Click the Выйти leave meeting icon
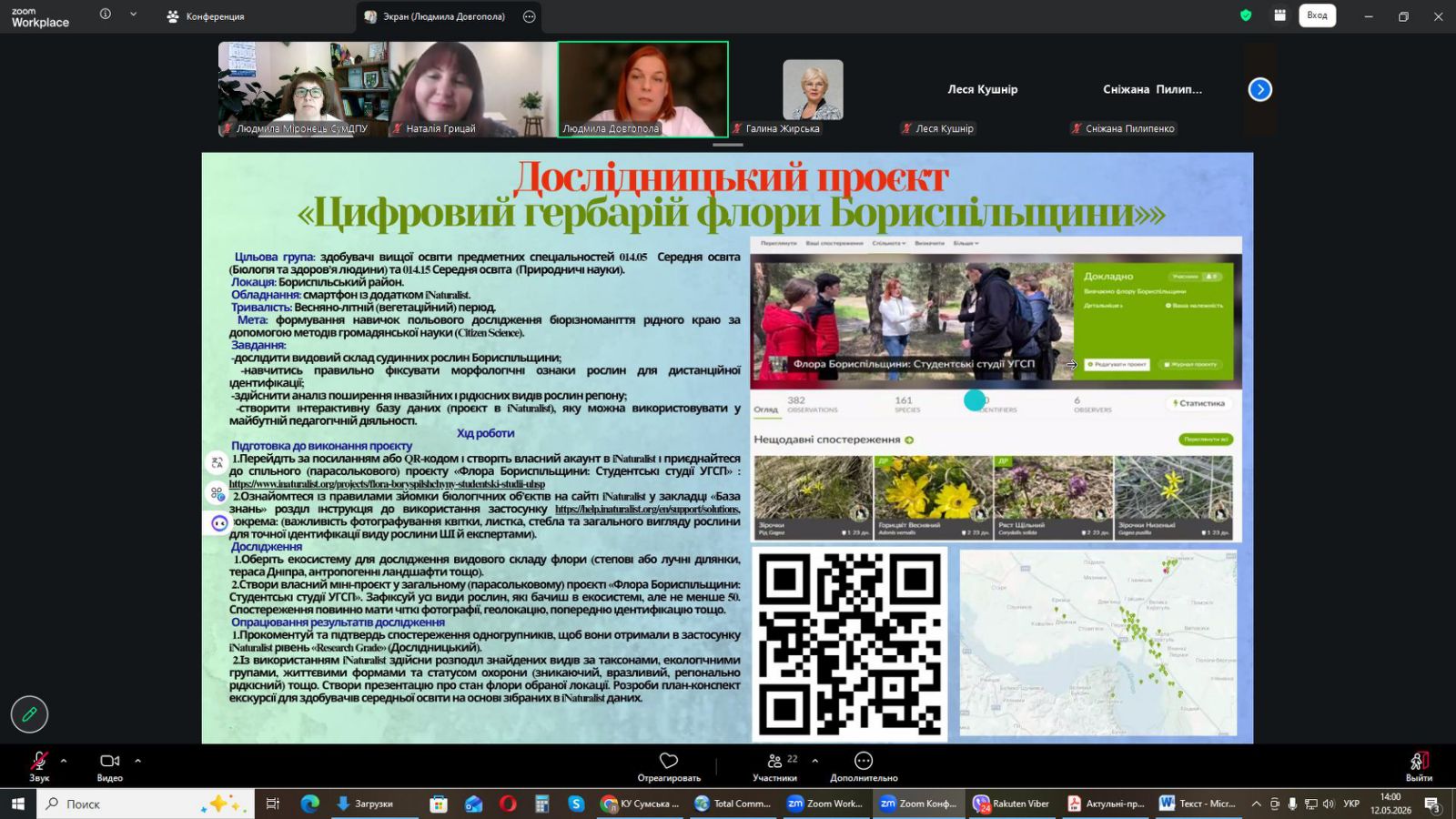Viewport: 1456px width, 819px height. coord(1419,766)
